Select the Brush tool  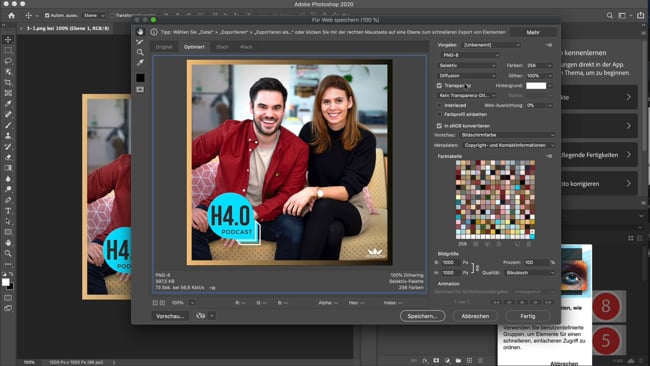point(8,125)
